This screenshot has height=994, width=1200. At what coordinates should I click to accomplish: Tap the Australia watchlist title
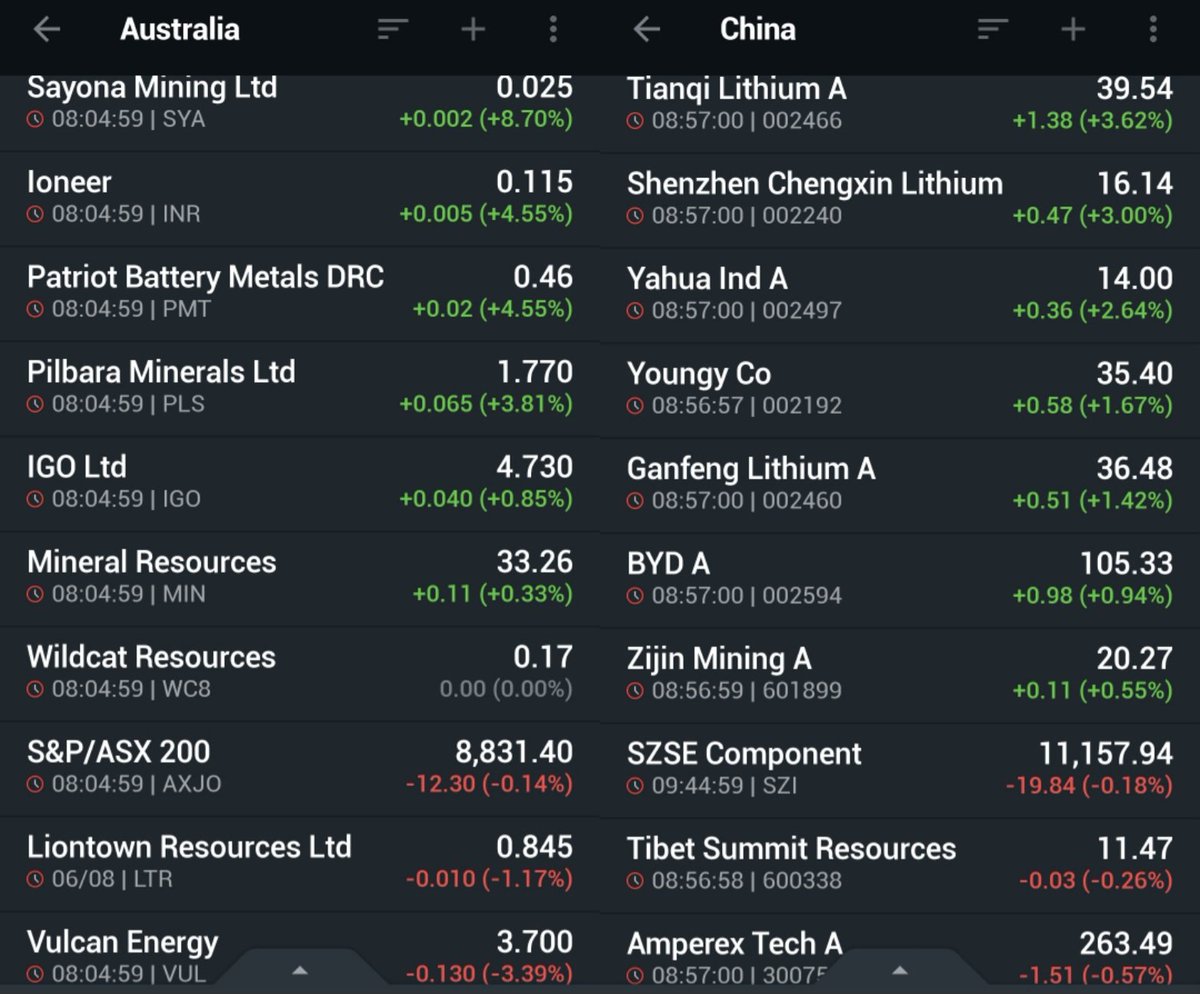pos(180,29)
